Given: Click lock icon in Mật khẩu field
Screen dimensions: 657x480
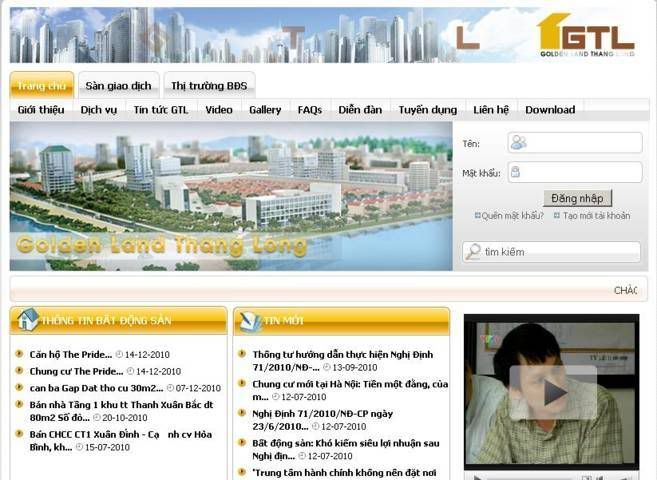Looking at the screenshot, I should pos(516,172).
